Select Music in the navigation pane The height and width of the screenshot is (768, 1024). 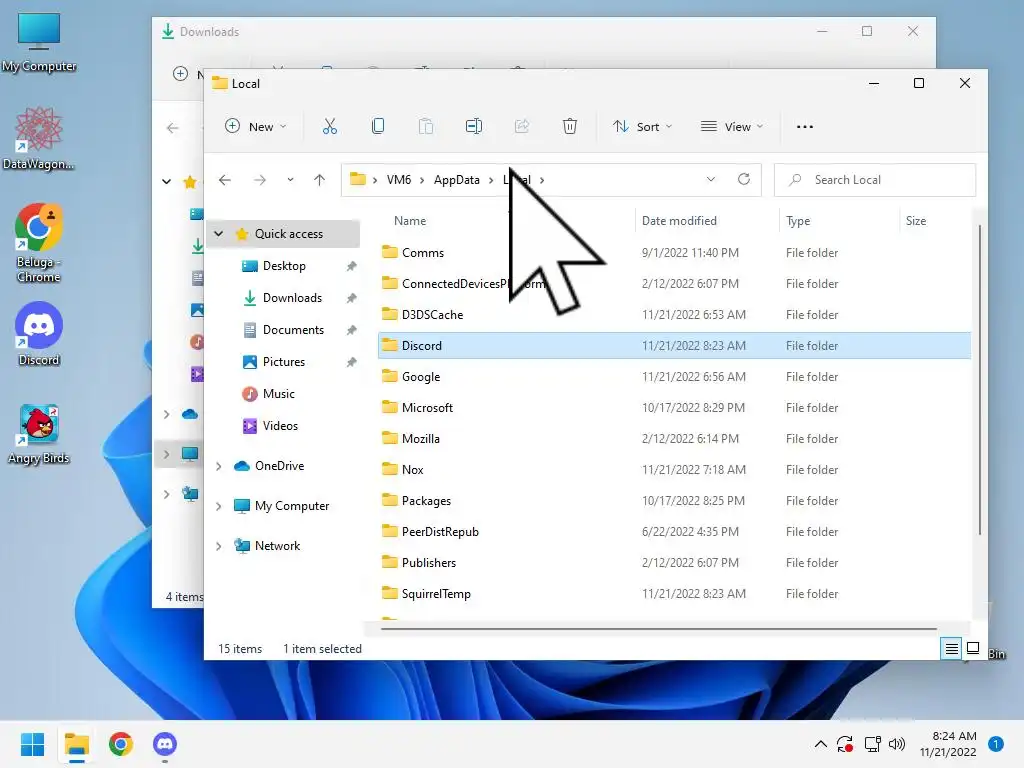[x=278, y=394]
